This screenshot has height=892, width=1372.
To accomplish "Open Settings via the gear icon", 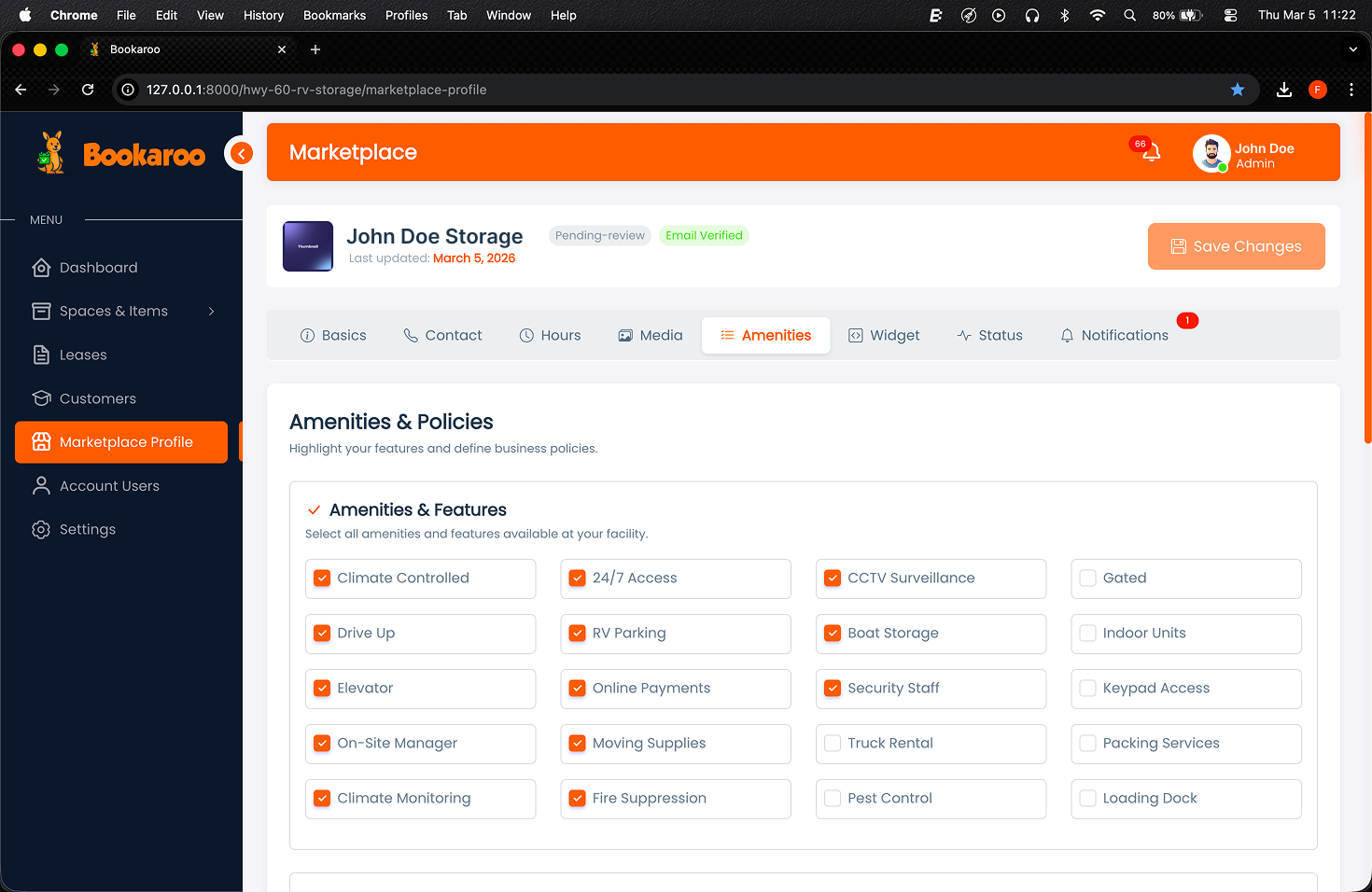I will pos(41,529).
